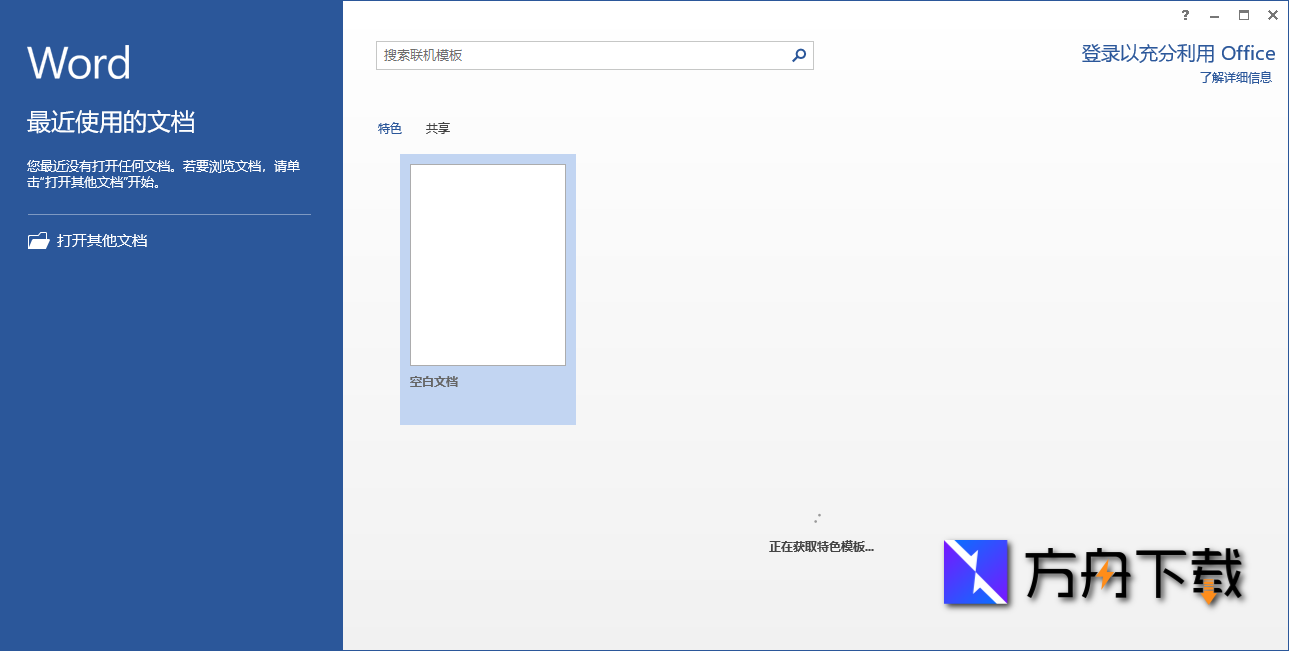Switch to the 共享 tab
This screenshot has height=651, width=1289.
pos(437,128)
